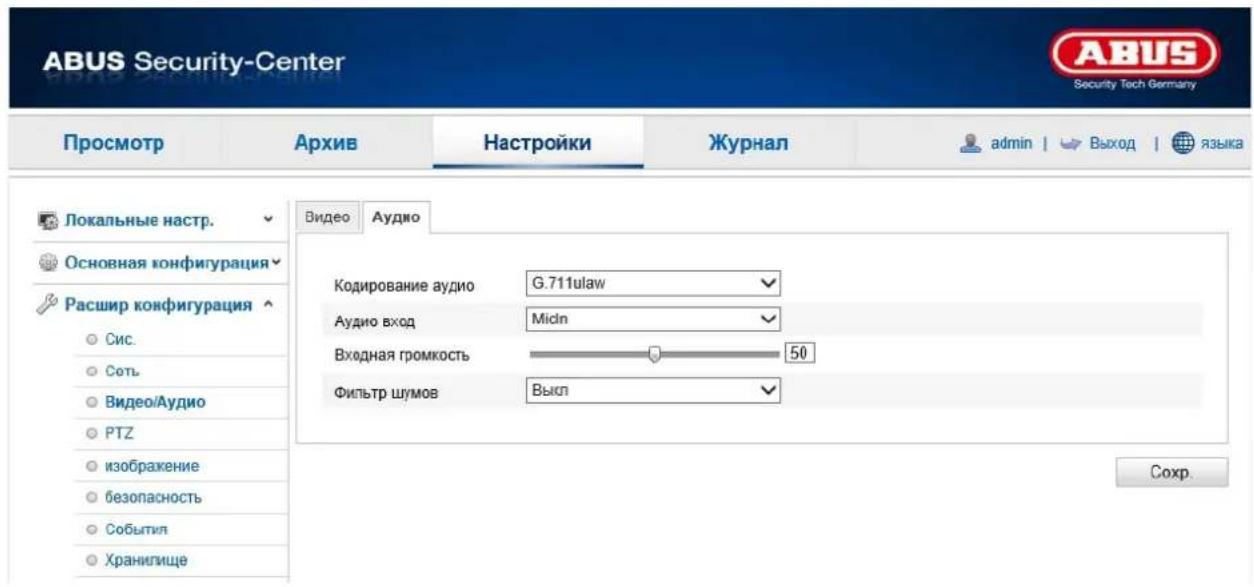Click the Фильтр шумов label
Screen dimensions: 1254x587
(x=386, y=392)
